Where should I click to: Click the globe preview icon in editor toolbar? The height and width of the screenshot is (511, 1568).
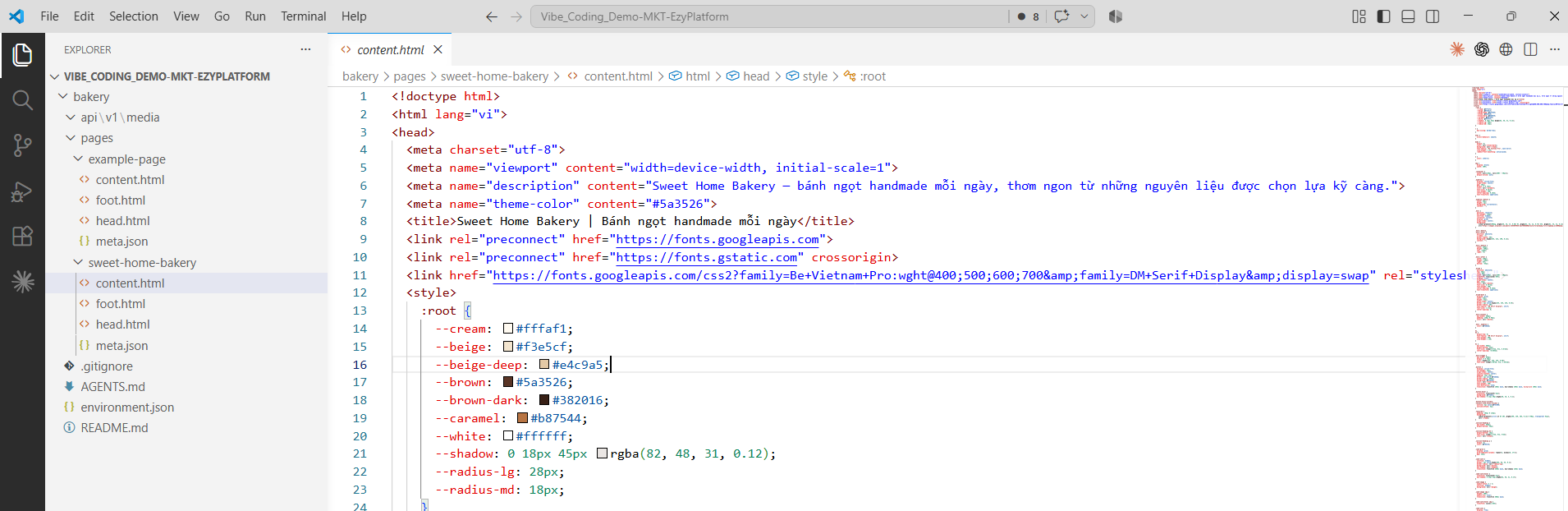(x=1506, y=49)
